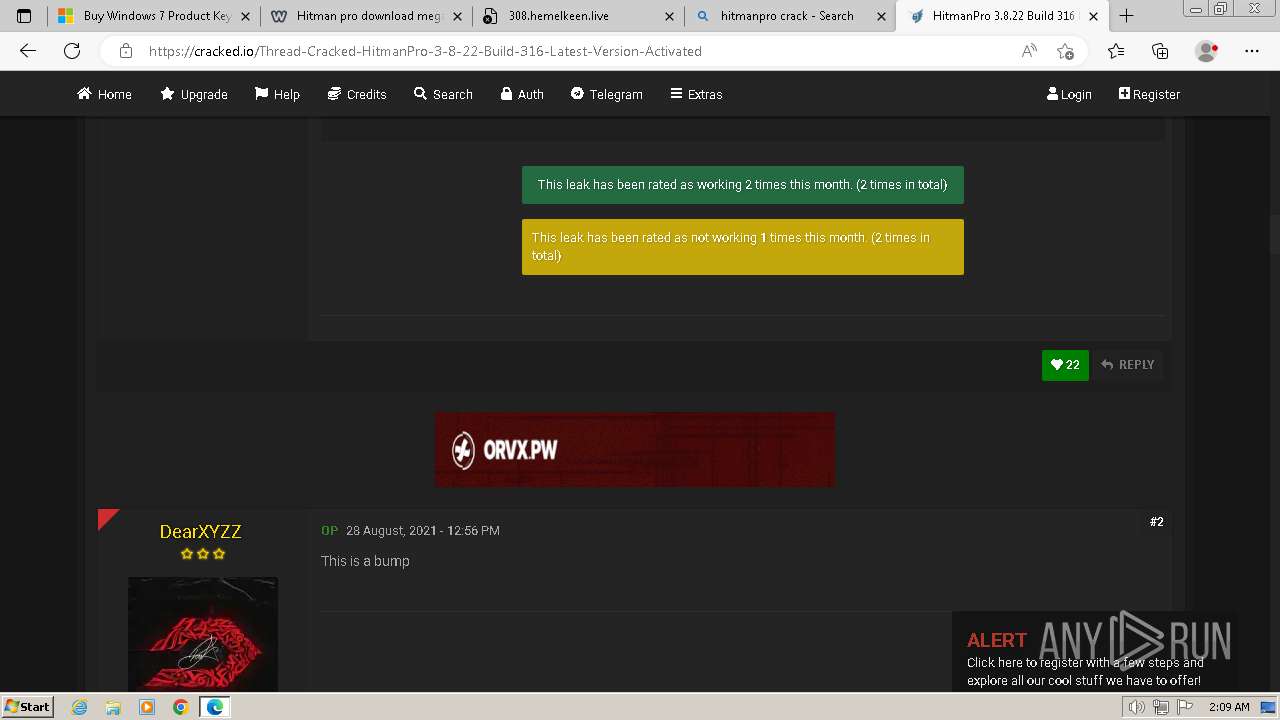
Task: Launch Chrome from taskbar
Action: [180, 707]
